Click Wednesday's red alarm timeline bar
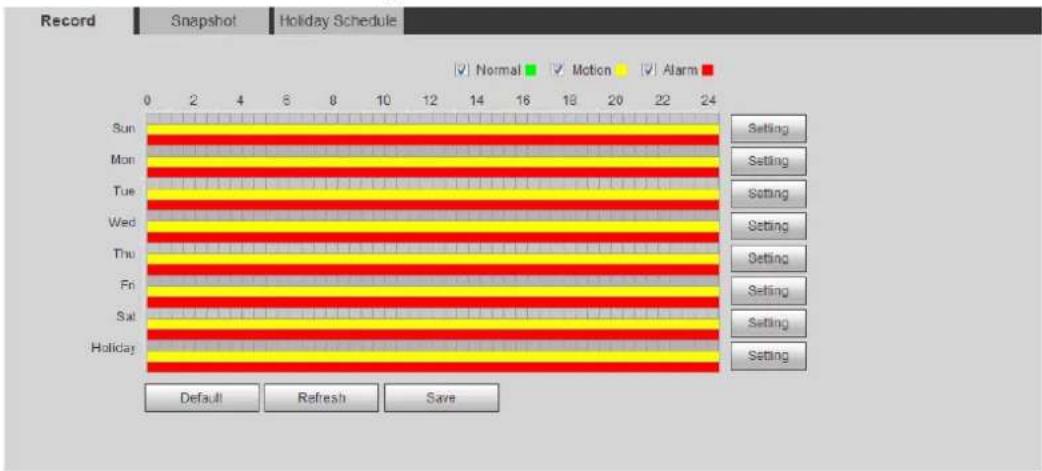Viewport: 1042px width, 471px height. point(433,237)
